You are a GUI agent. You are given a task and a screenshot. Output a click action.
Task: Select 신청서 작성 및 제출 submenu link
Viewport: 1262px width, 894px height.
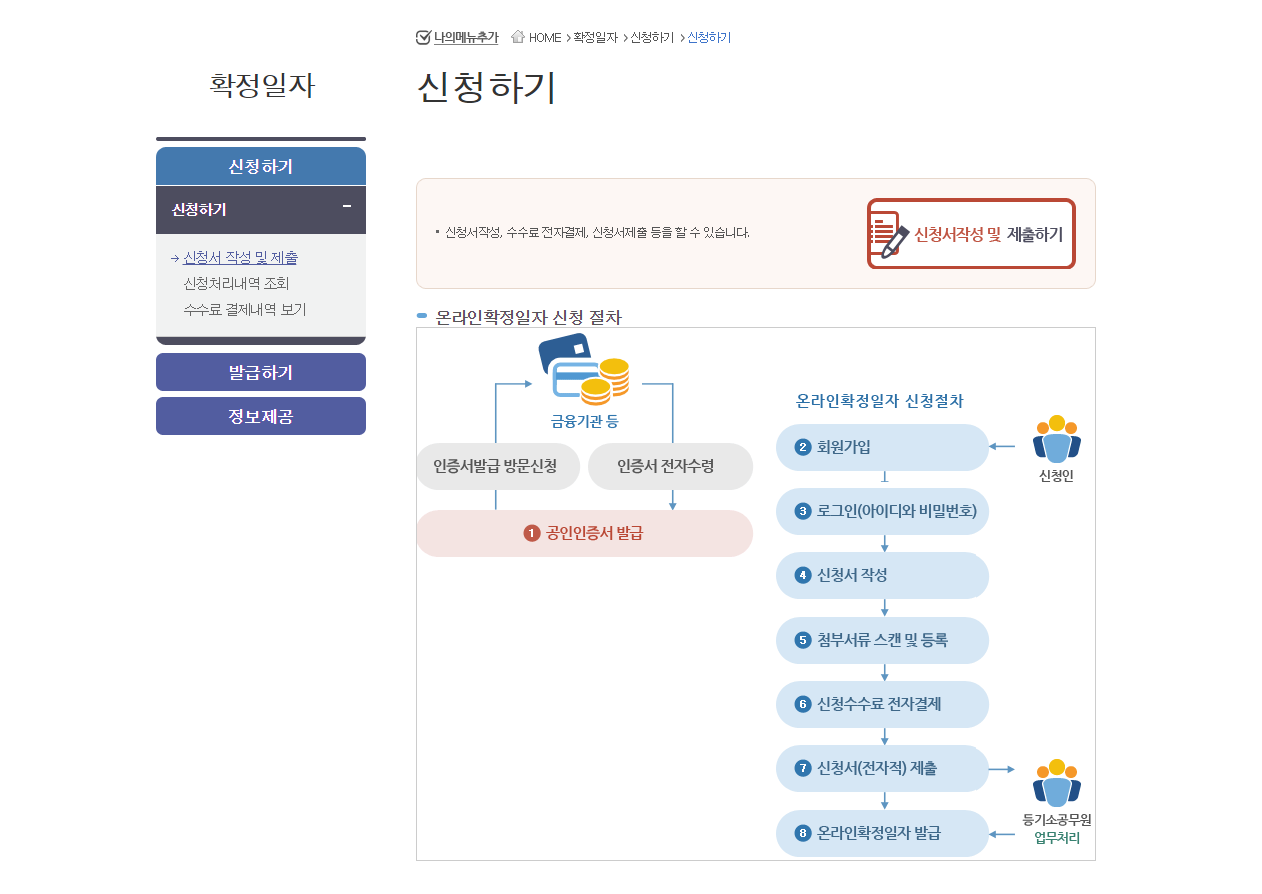(241, 258)
